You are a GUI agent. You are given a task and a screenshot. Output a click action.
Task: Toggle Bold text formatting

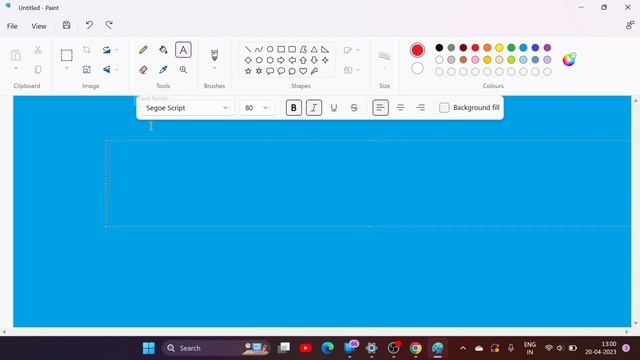point(293,108)
